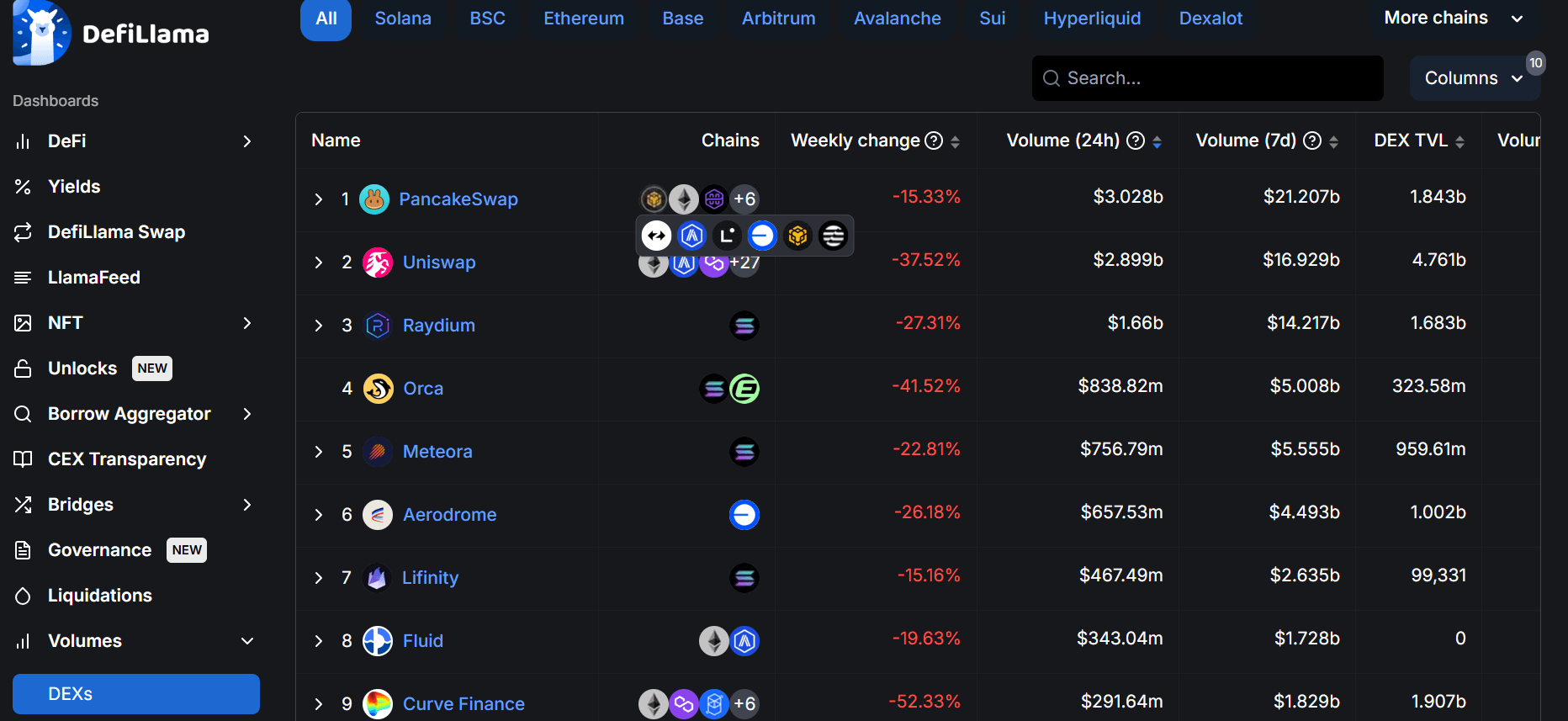
Task: Open the Raydium protocol link
Action: pyautogui.click(x=438, y=326)
